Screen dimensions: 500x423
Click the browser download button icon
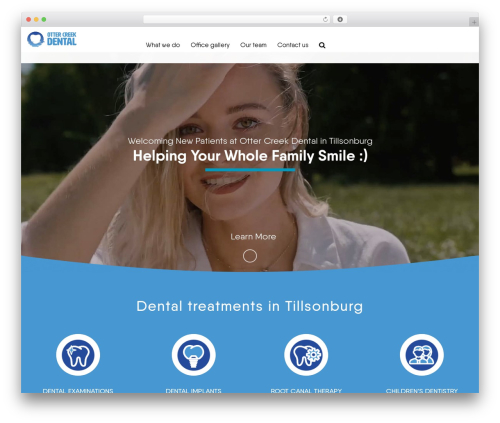point(340,20)
